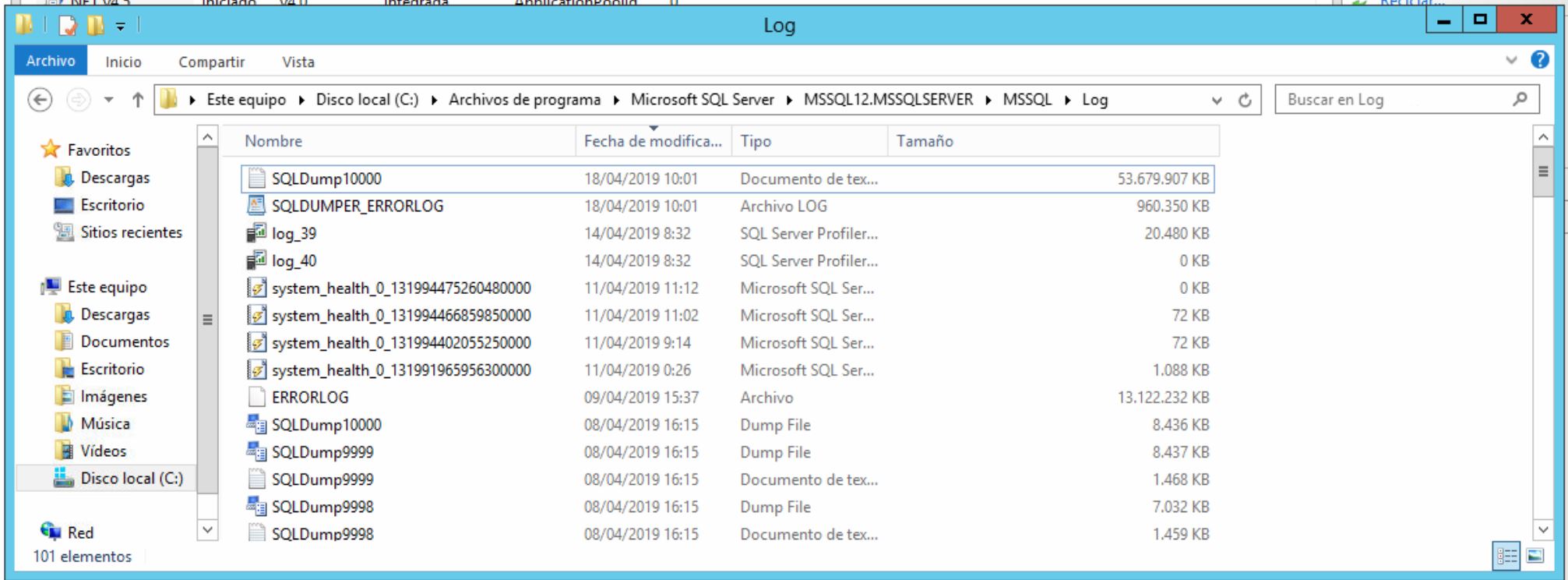
Task: Open recent locations dropdown arrow
Action: (109, 100)
